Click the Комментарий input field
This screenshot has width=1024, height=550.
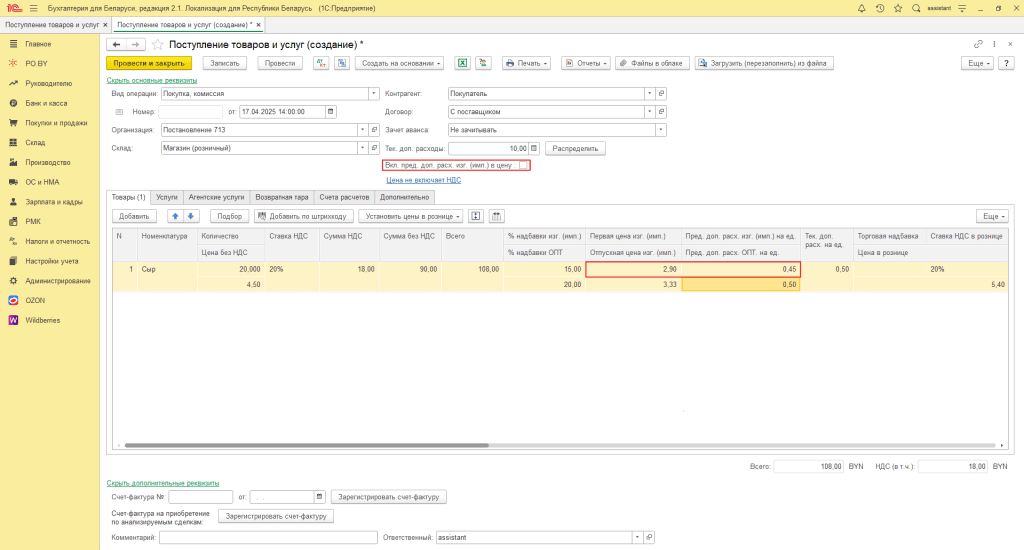(x=268, y=538)
